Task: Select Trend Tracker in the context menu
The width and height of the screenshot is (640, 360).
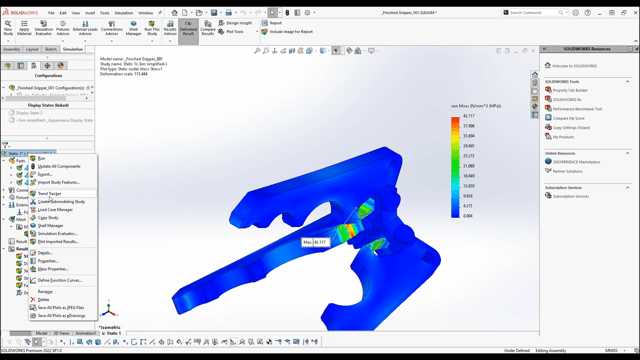Action: click(63, 193)
